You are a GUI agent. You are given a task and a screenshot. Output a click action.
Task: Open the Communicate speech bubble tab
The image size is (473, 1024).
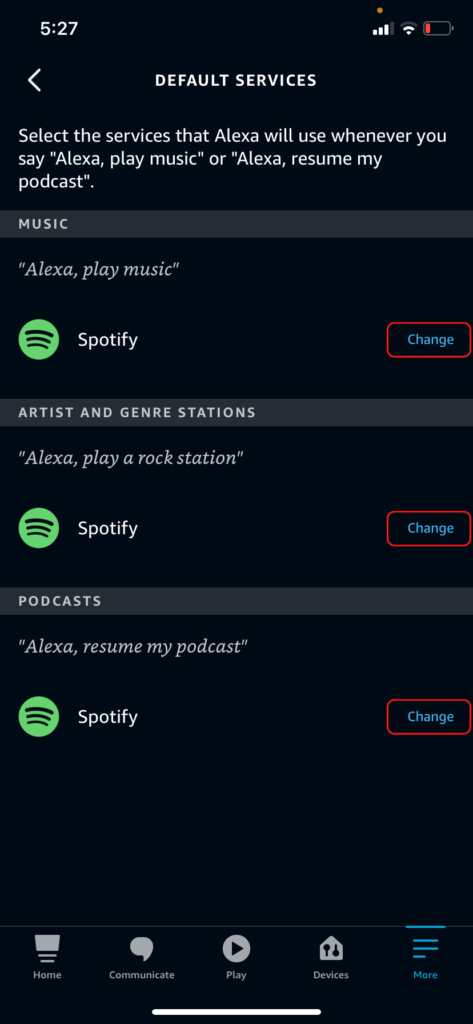[x=142, y=957]
